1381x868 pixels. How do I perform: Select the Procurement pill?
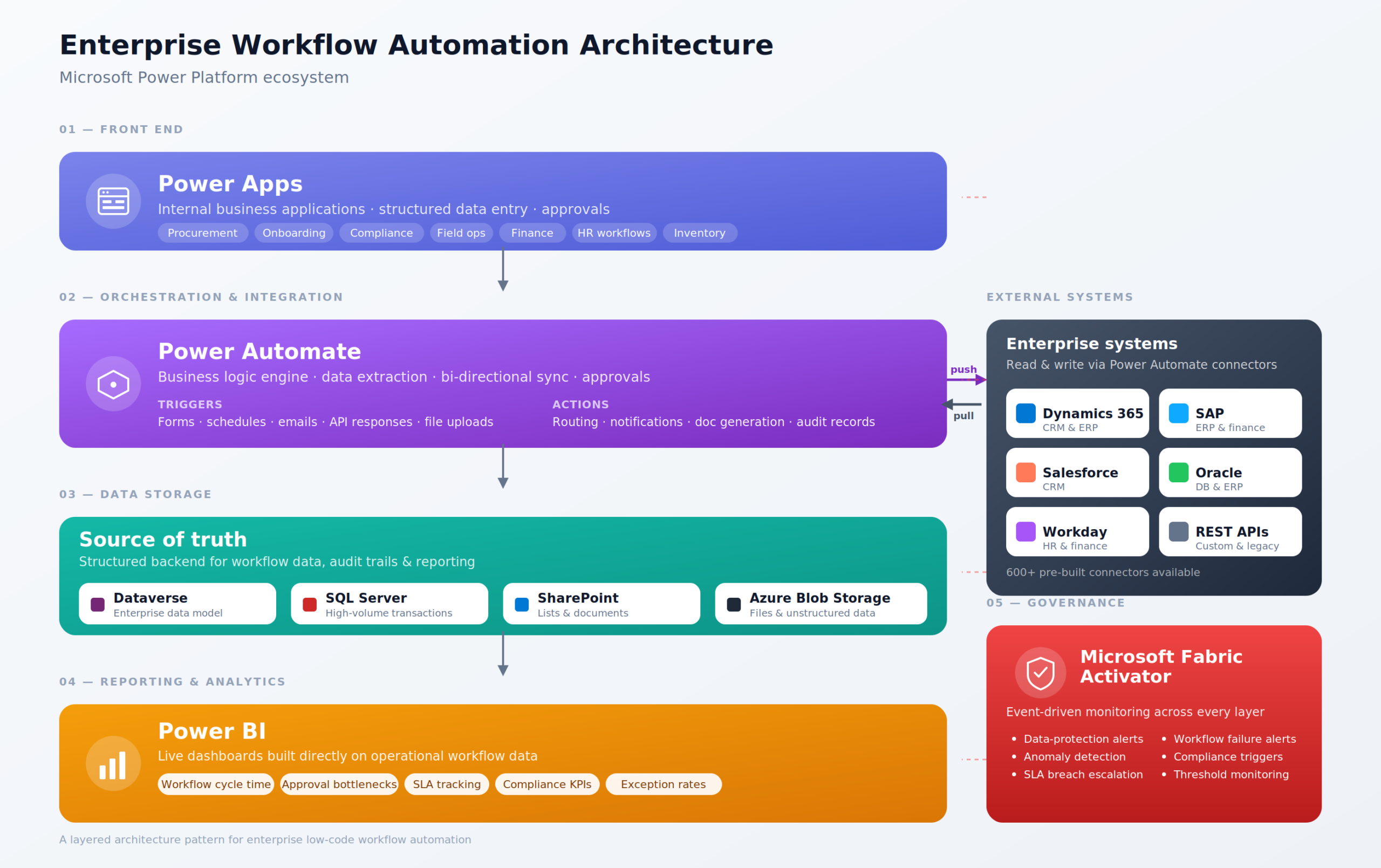click(x=202, y=233)
